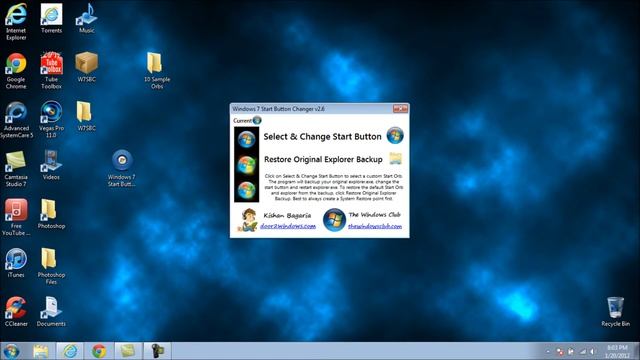Click the Current start orb preview
Viewport: 640px width, 360px height.
click(x=257, y=120)
